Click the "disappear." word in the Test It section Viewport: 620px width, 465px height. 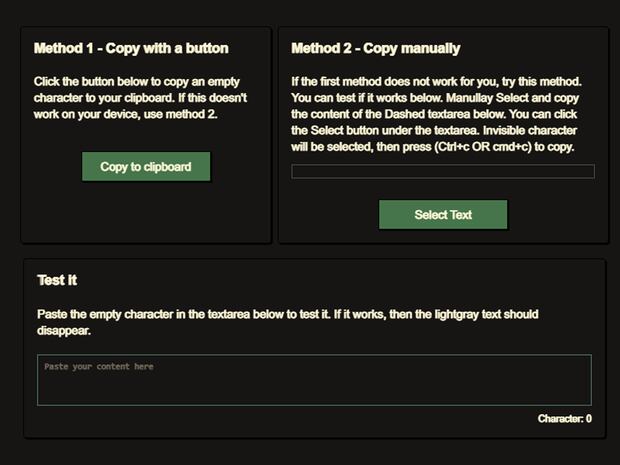coord(64,331)
